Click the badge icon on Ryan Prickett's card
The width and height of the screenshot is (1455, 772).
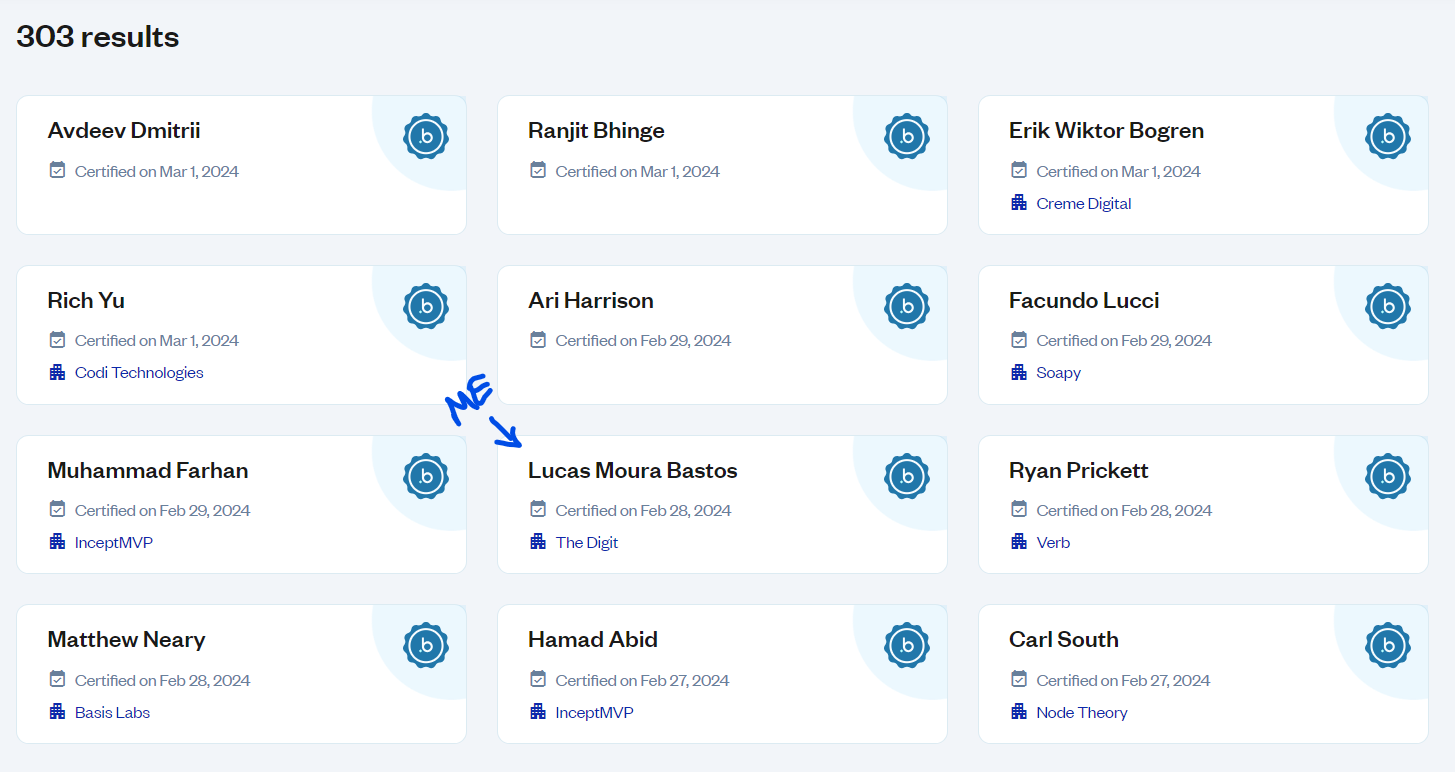coord(1387,476)
